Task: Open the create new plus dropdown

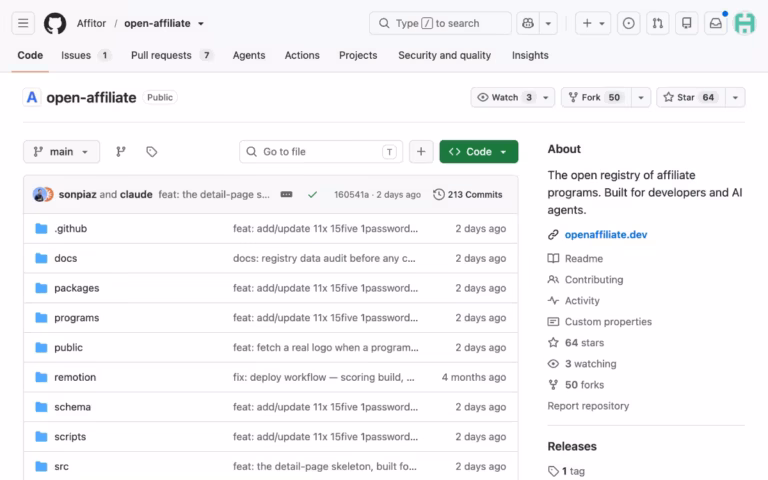Action: (x=593, y=23)
